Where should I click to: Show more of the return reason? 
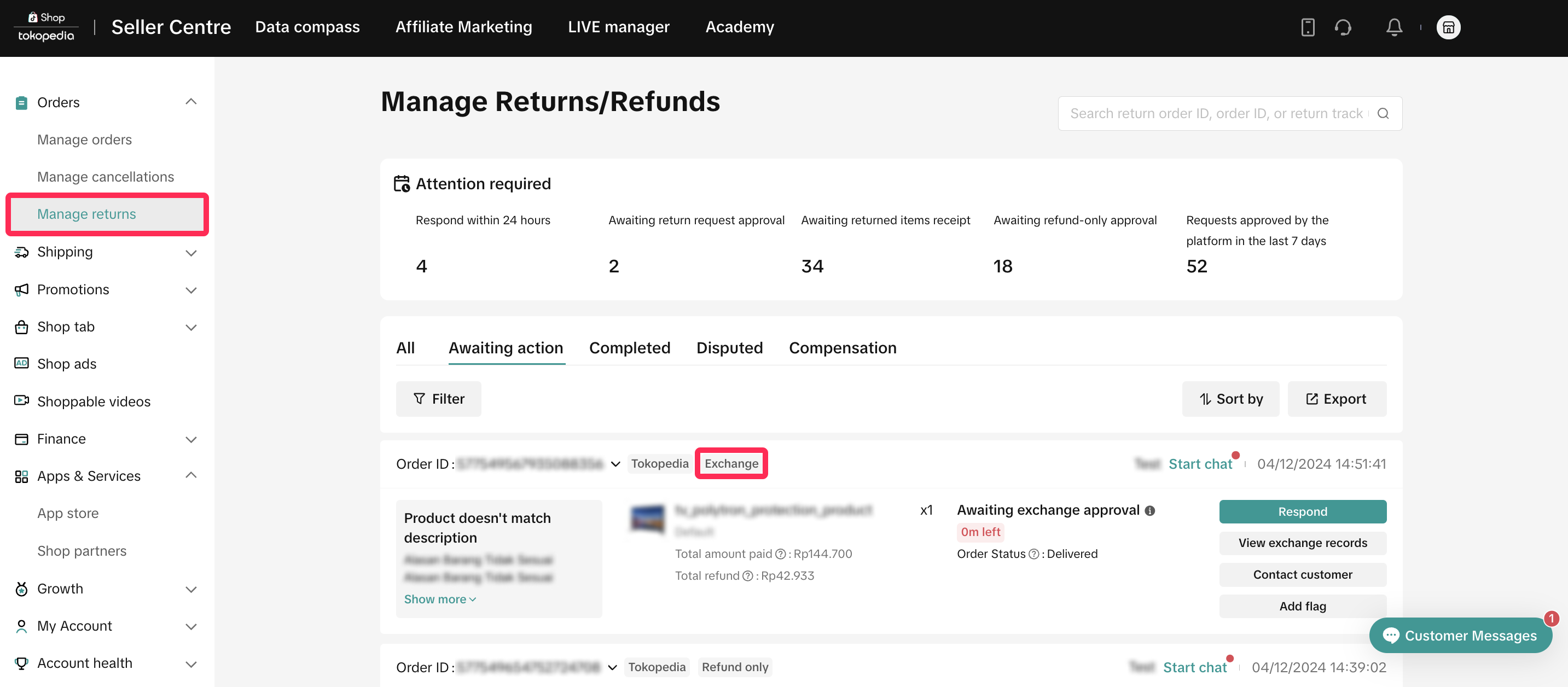point(439,599)
